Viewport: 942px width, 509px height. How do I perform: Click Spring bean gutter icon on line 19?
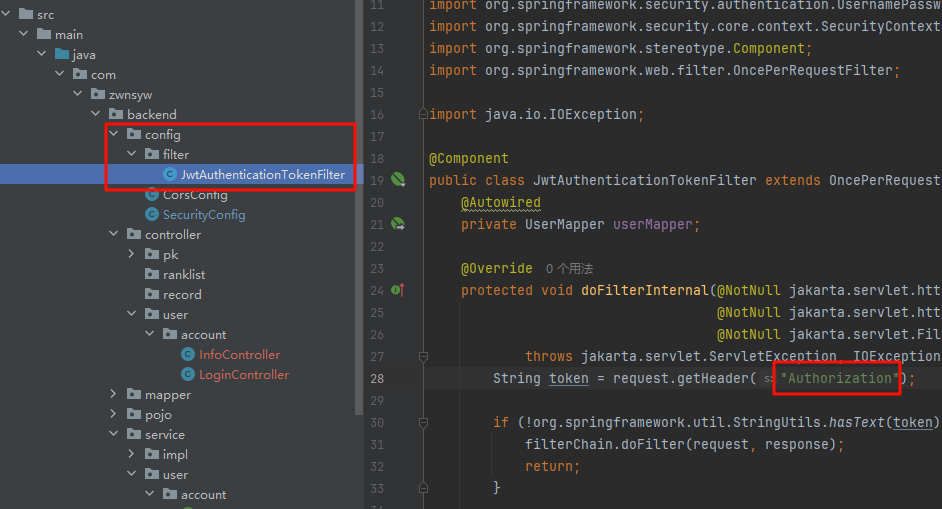click(398, 179)
